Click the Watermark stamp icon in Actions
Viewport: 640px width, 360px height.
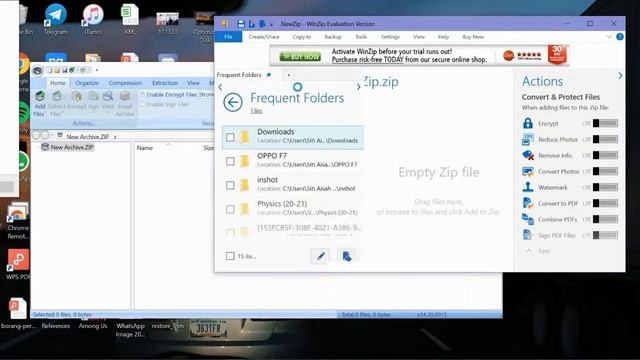click(x=528, y=187)
